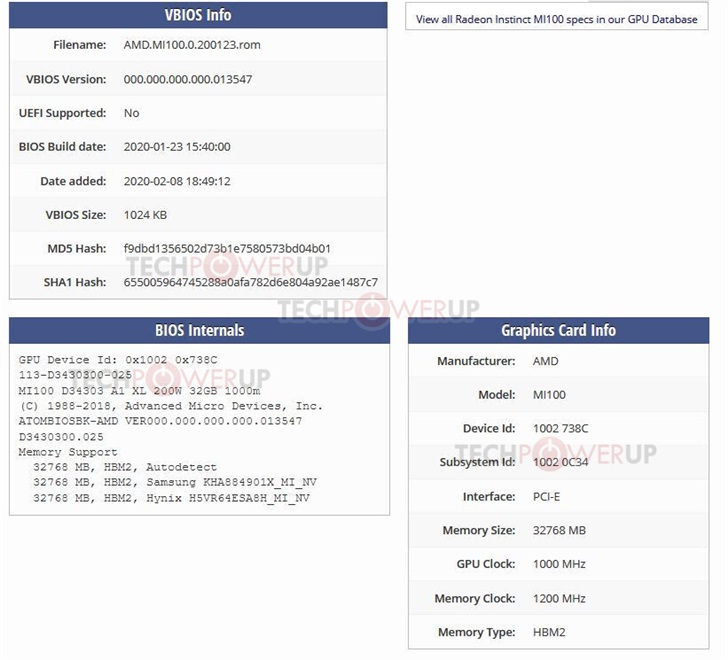Click Manufacturer value AMD

pyautogui.click(x=546, y=361)
